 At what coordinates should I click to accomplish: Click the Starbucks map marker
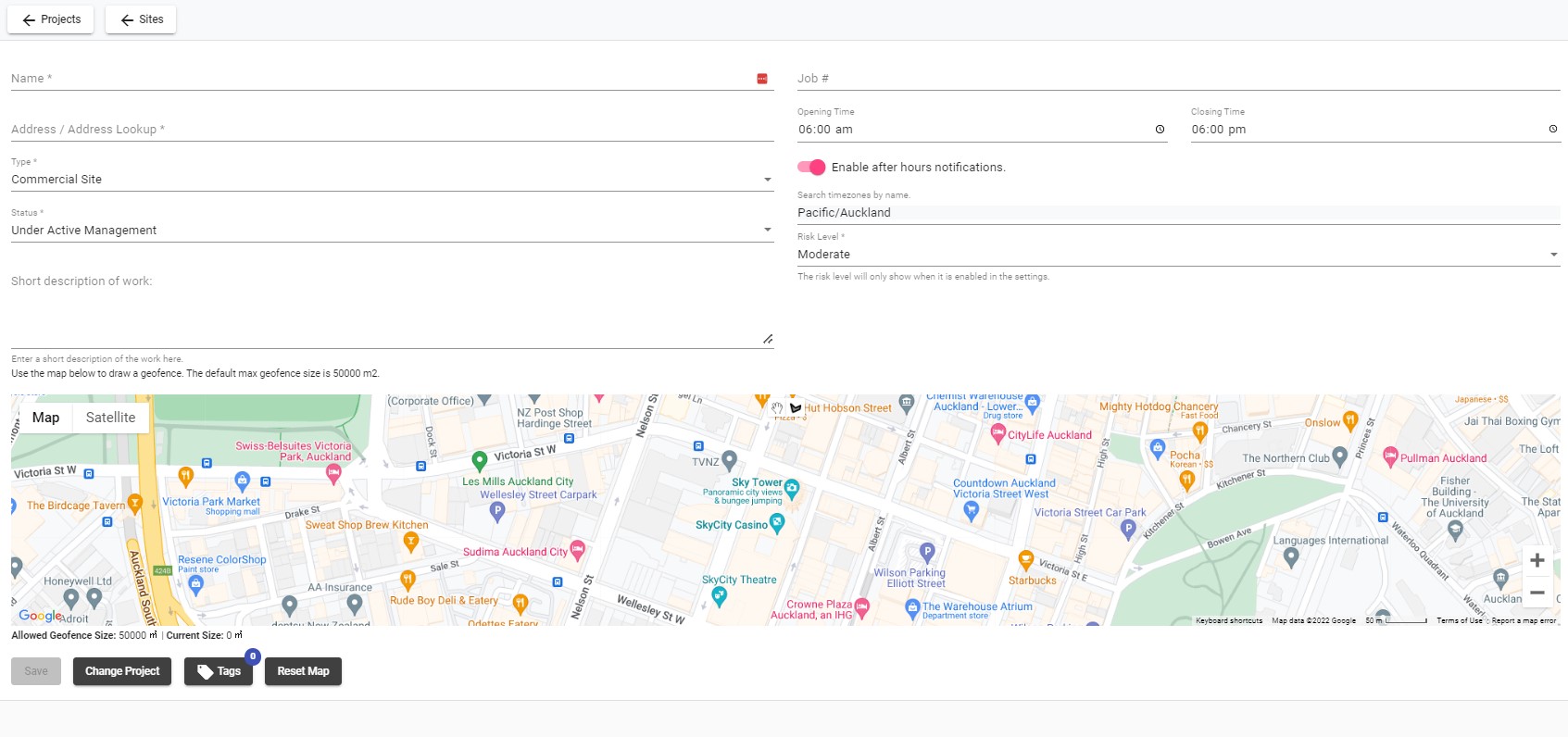click(x=1025, y=560)
